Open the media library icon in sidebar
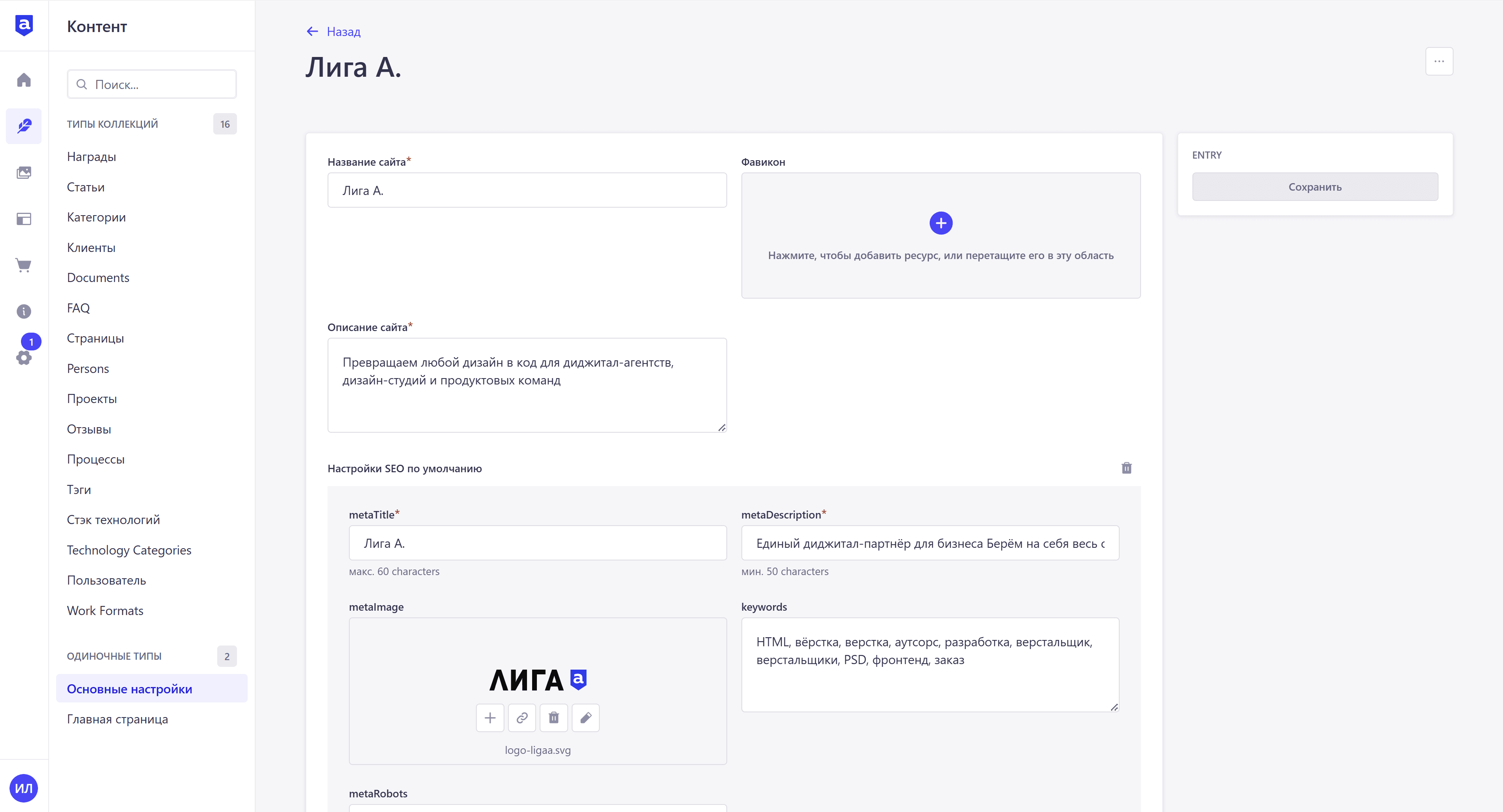This screenshot has height=812, width=1503. (x=24, y=173)
